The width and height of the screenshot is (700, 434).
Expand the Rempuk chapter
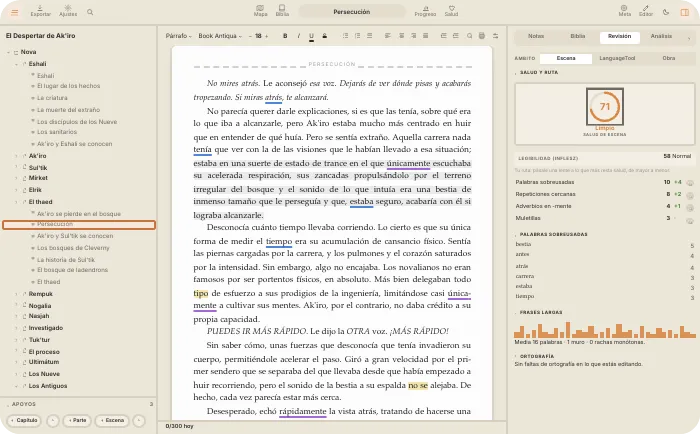17,294
